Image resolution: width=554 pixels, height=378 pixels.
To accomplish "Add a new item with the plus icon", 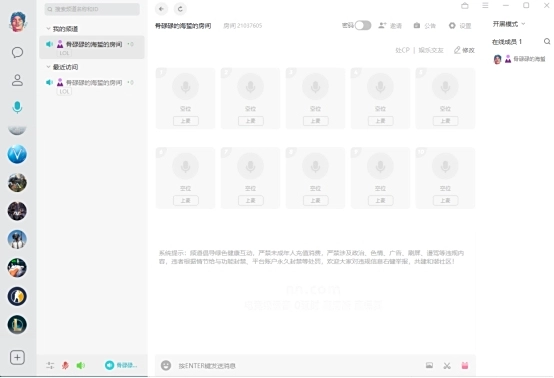I will (x=17, y=358).
